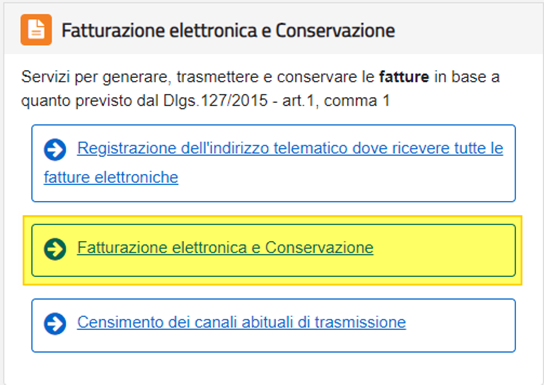Click the orange document icon in header
This screenshot has width=544, height=385.
pos(36,30)
